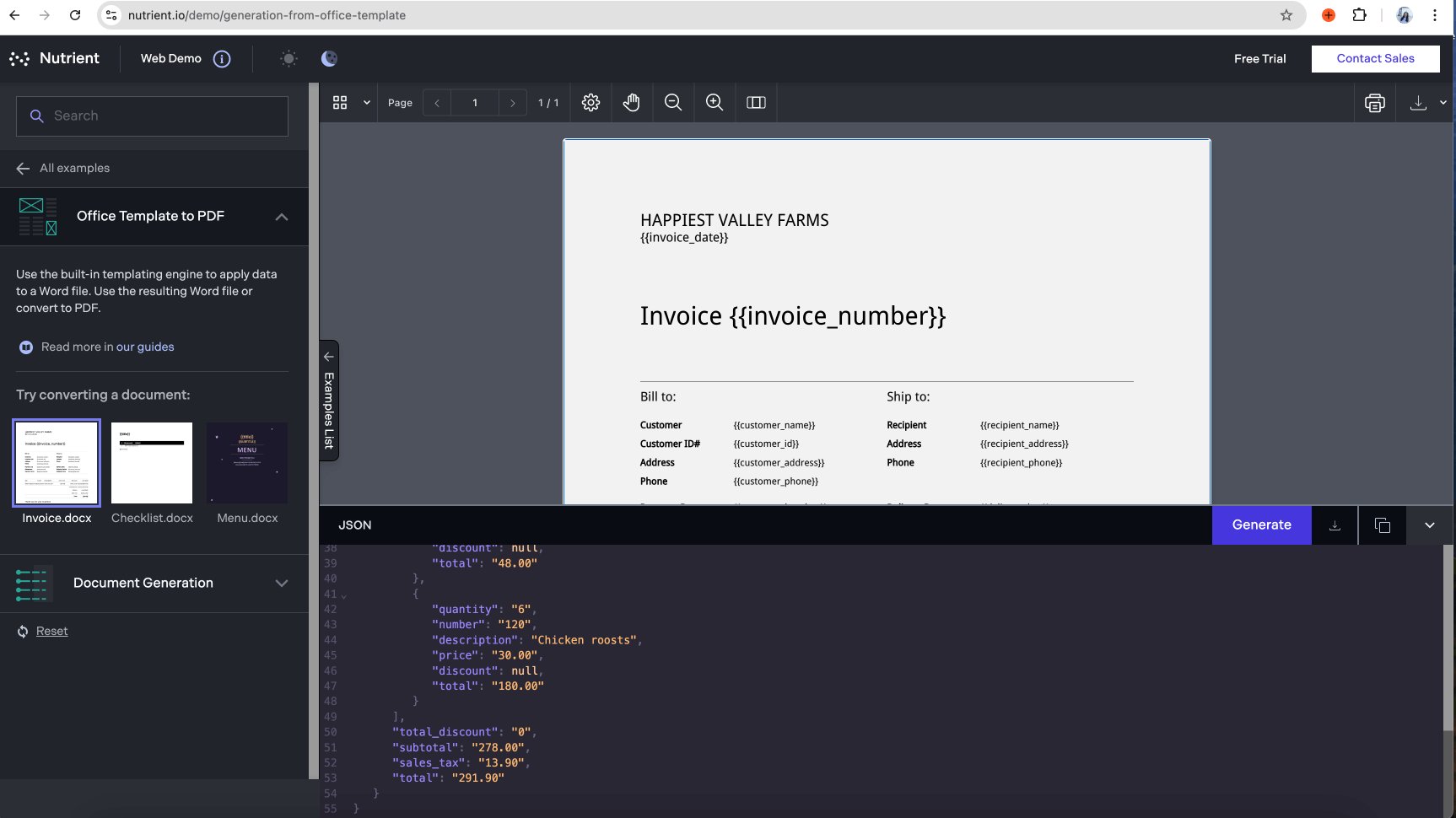Select the pan hand tool

(x=631, y=103)
